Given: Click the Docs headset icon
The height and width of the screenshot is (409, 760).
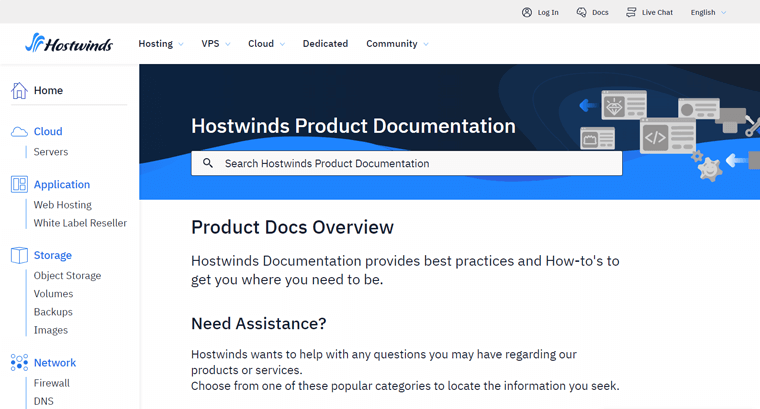Looking at the screenshot, I should (581, 12).
